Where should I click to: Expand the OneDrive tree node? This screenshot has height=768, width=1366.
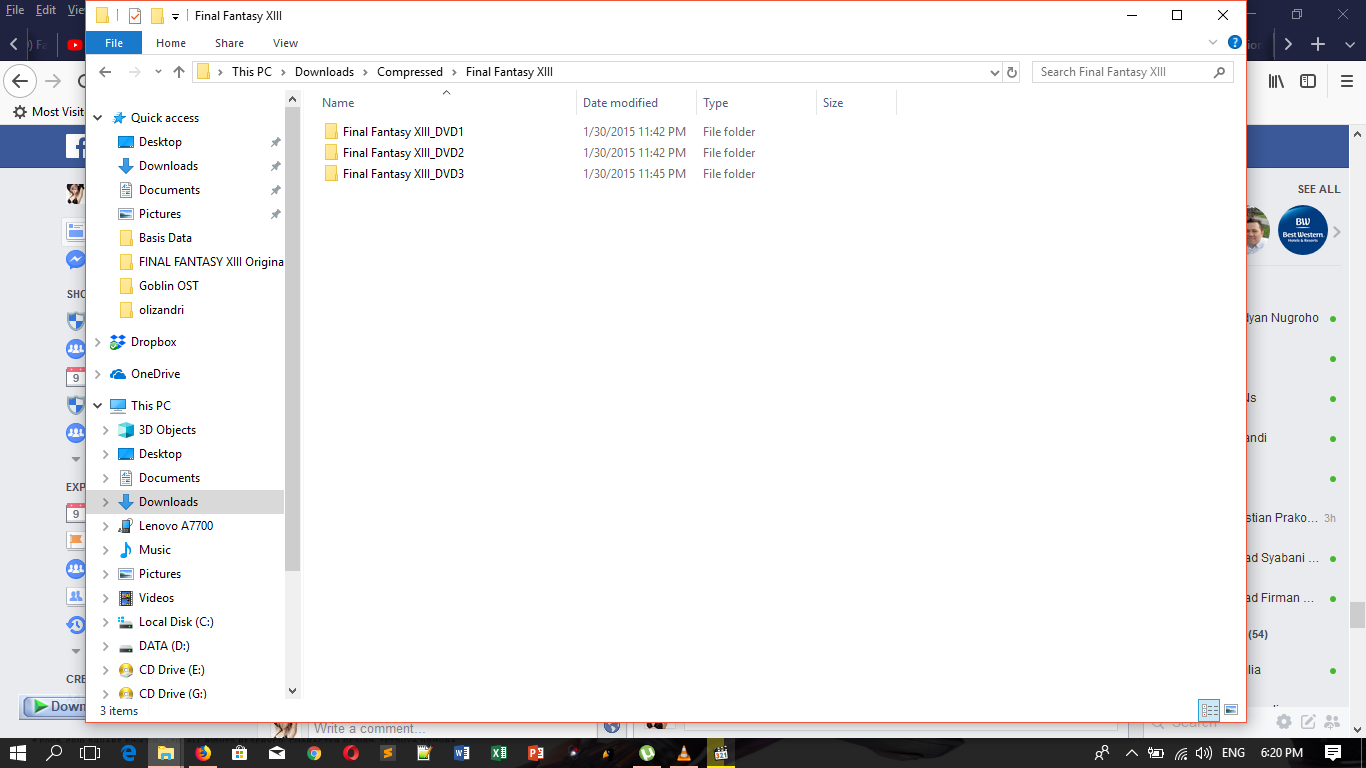[98, 374]
